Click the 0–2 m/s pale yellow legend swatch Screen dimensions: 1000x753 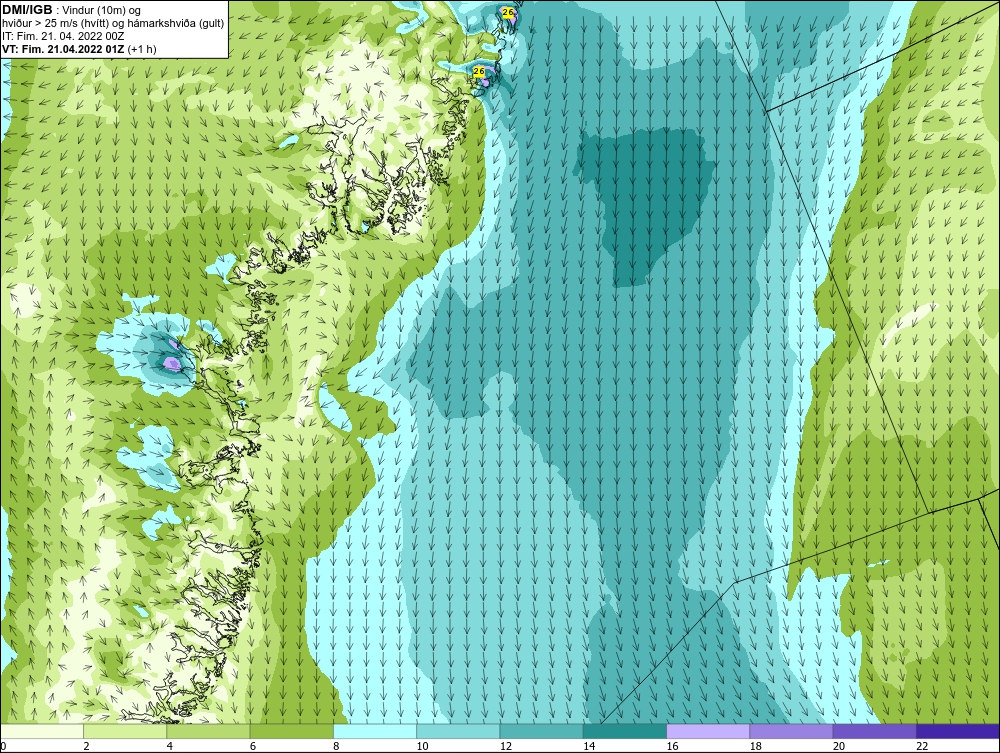(x=41, y=731)
